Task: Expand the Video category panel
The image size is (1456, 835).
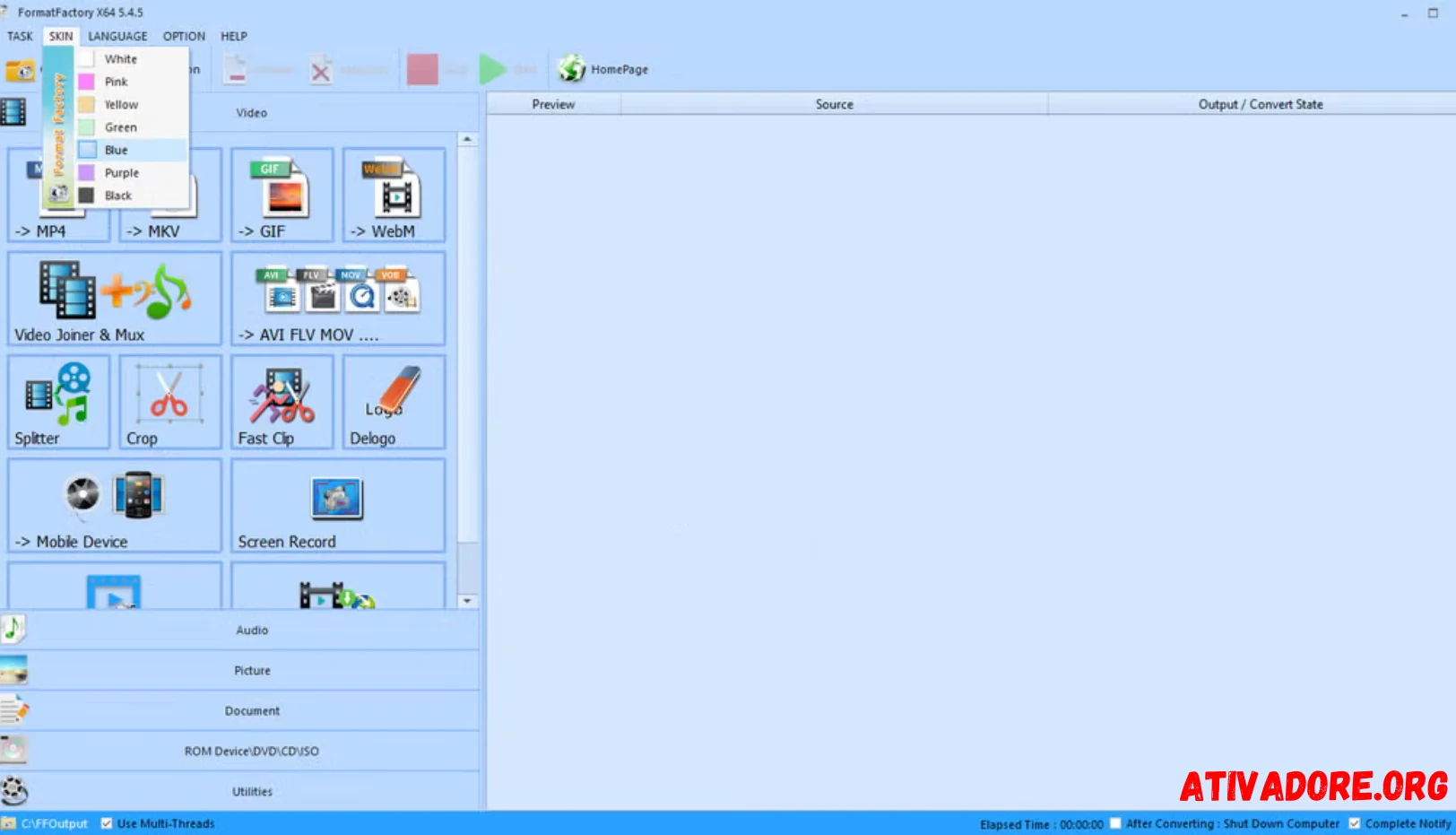Action: point(240,112)
